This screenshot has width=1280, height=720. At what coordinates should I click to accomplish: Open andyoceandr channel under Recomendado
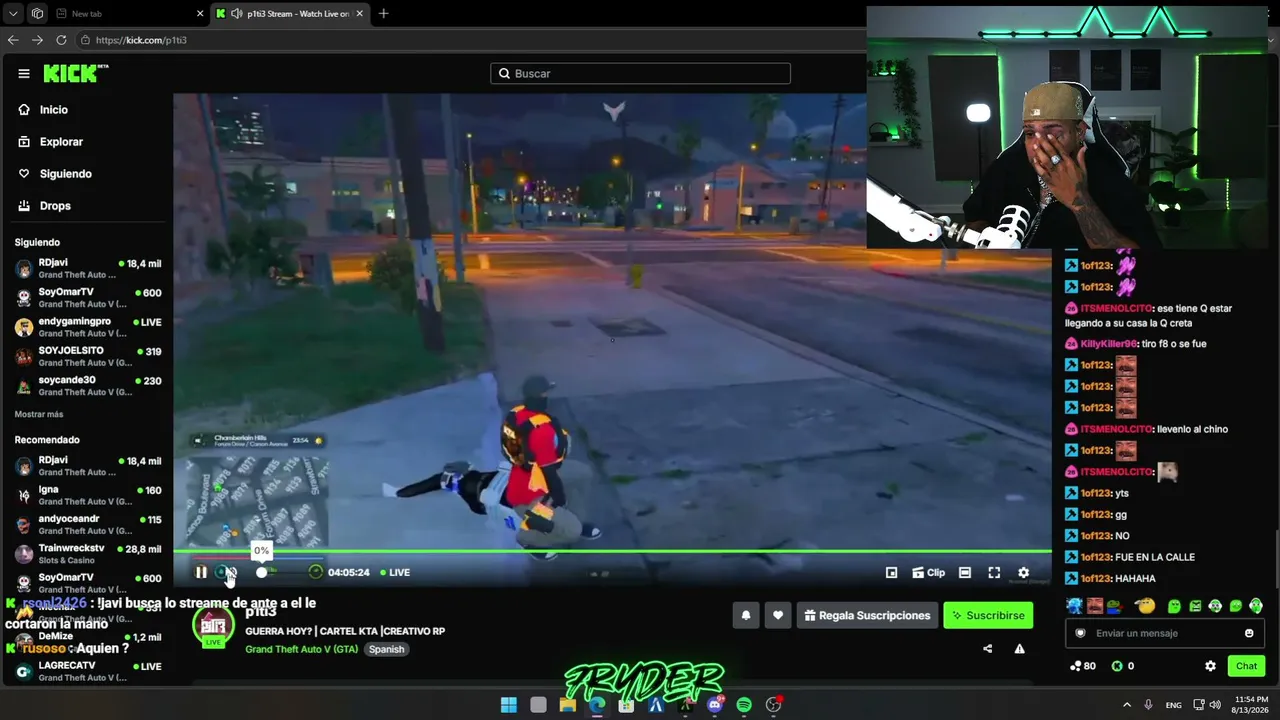88,524
